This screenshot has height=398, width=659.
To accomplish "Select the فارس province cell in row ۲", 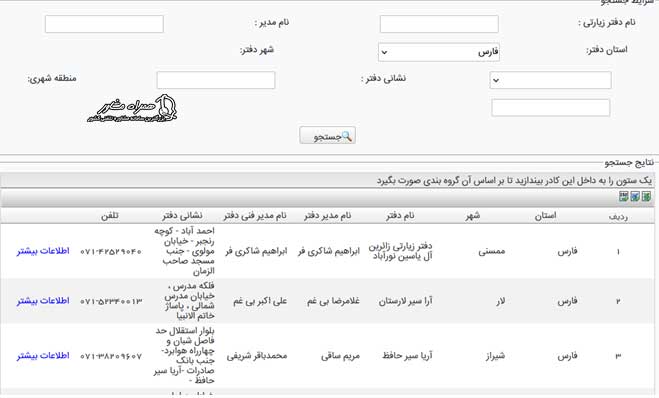I will tap(567, 301).
